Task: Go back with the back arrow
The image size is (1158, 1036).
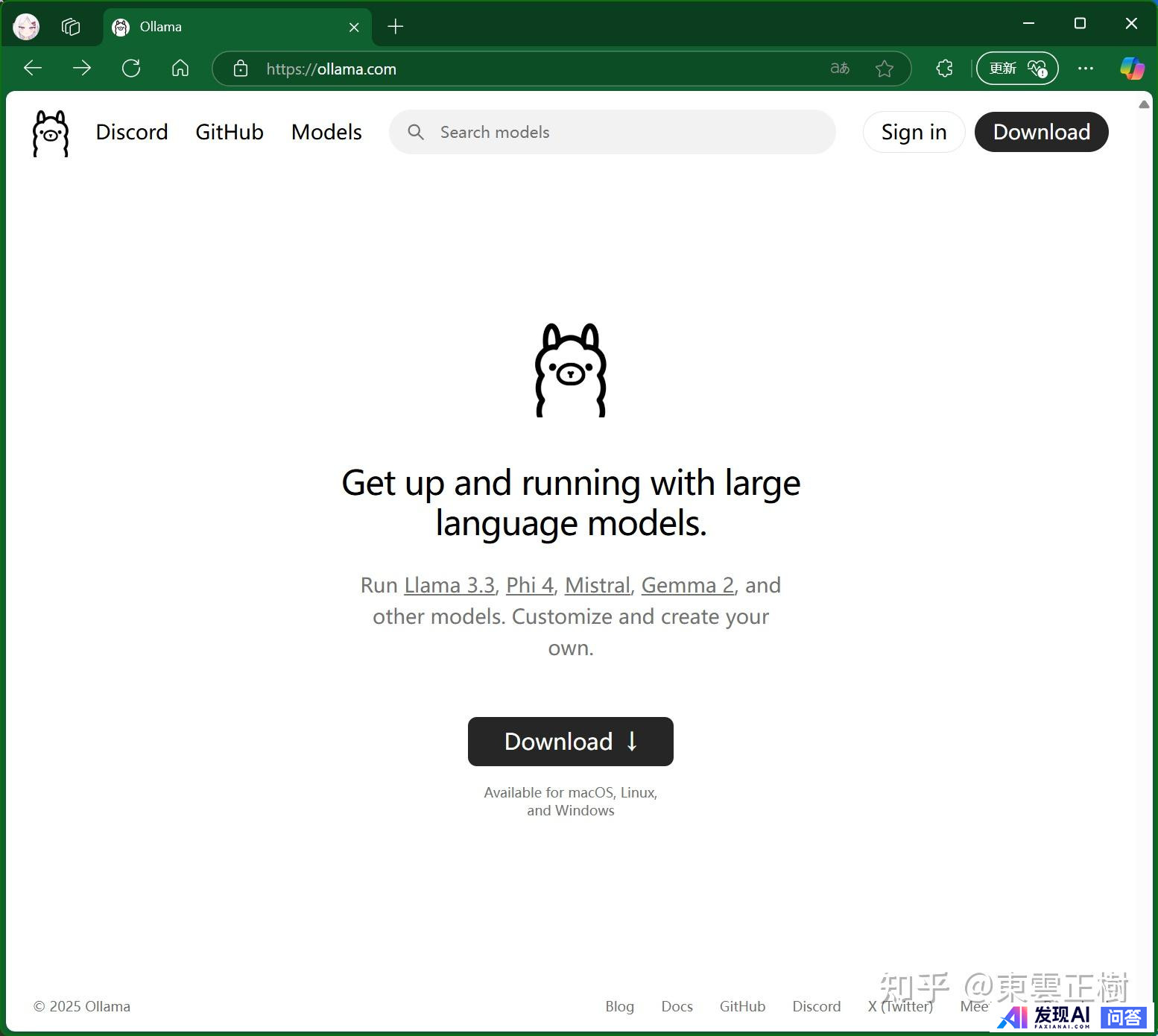Action: tap(33, 69)
